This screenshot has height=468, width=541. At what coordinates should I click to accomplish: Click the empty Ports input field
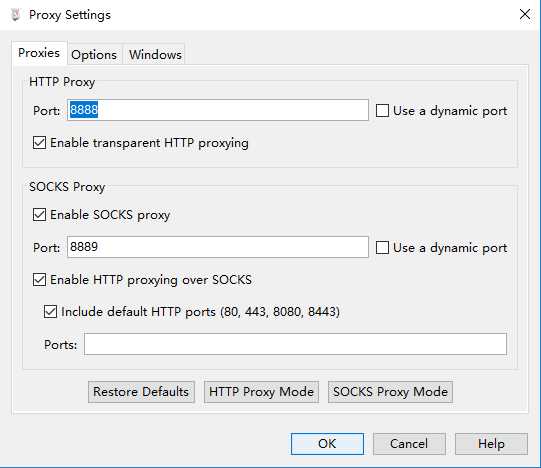click(295, 344)
